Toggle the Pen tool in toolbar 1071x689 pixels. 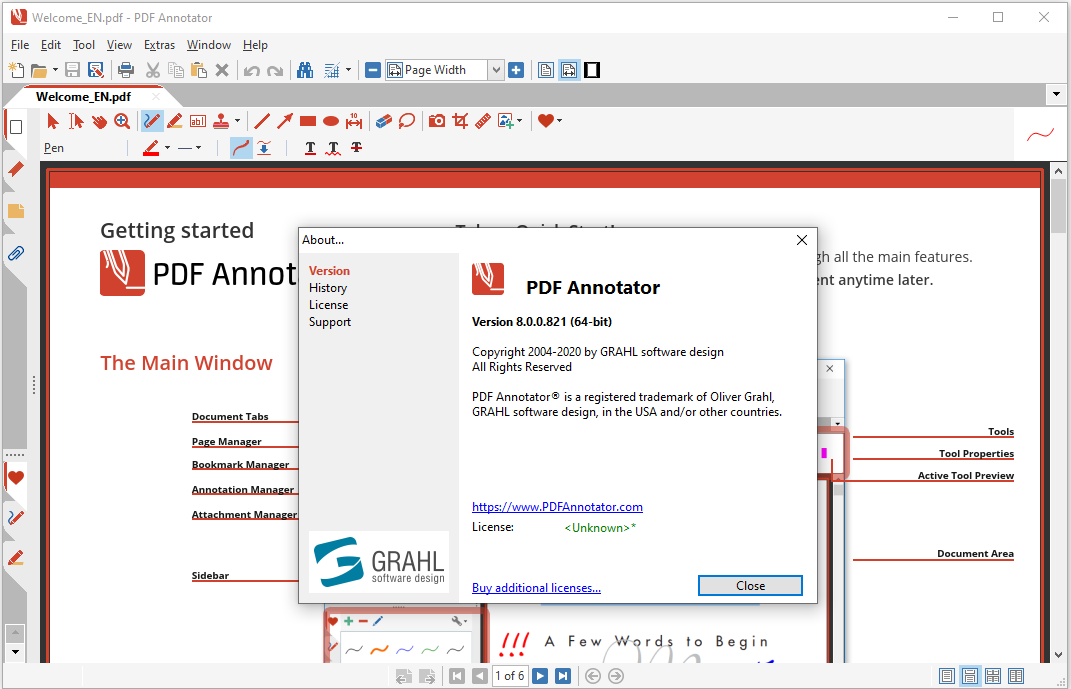[152, 122]
